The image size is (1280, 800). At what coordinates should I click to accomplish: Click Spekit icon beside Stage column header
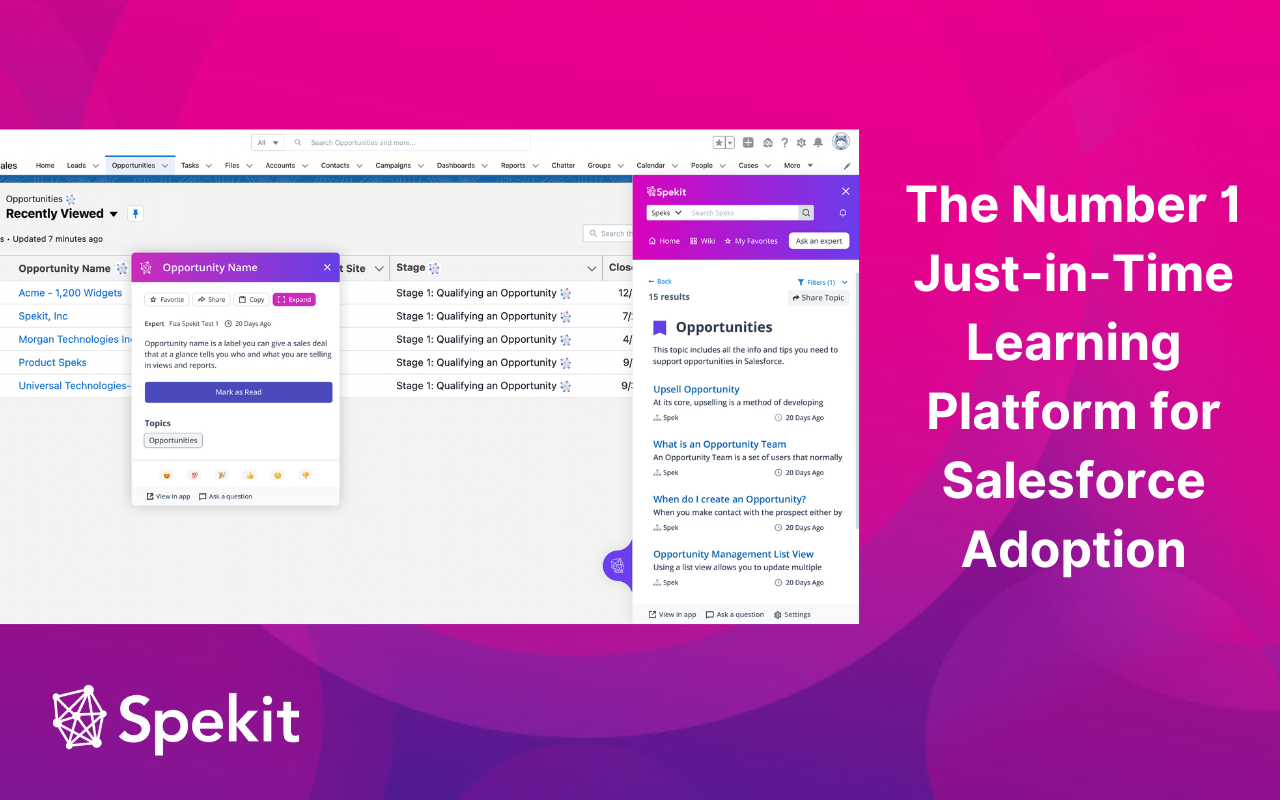click(434, 268)
